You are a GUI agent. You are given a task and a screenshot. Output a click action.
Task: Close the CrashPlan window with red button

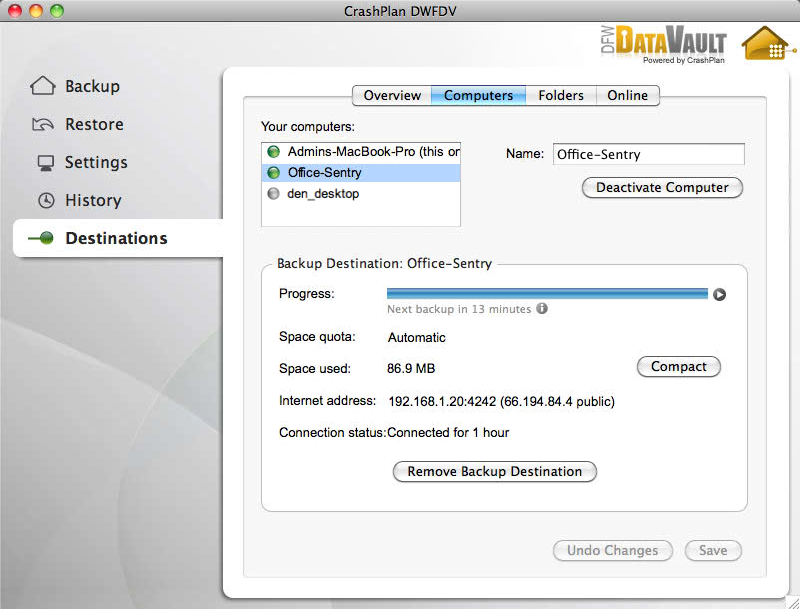coord(15,11)
